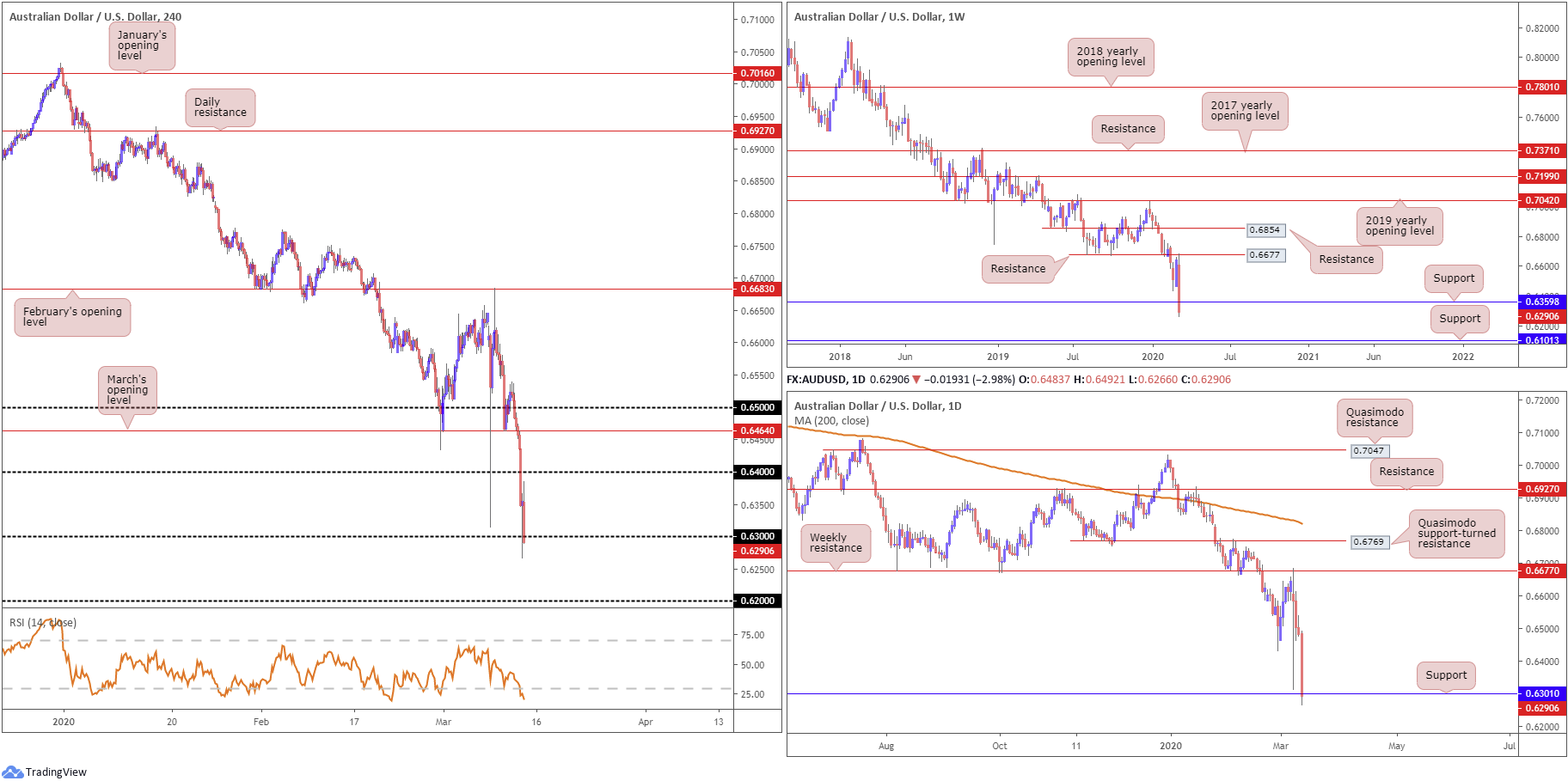Click the 'March's opening level' callout
Viewport: 1568px width, 781px height.
point(127,390)
